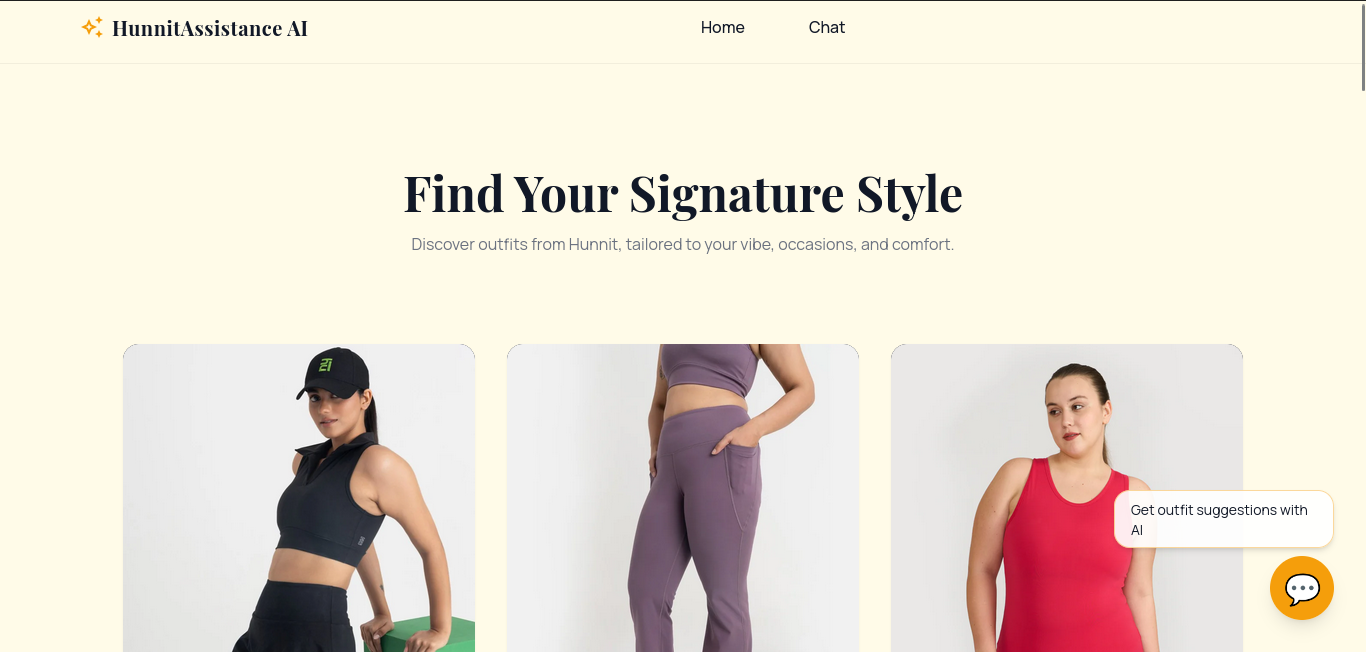The image size is (1366, 652).
Task: Click the black cap with green logo
Action: click(333, 372)
